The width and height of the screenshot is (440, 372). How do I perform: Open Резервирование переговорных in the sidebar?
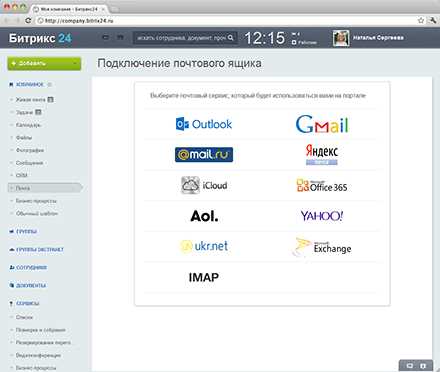click(x=43, y=343)
